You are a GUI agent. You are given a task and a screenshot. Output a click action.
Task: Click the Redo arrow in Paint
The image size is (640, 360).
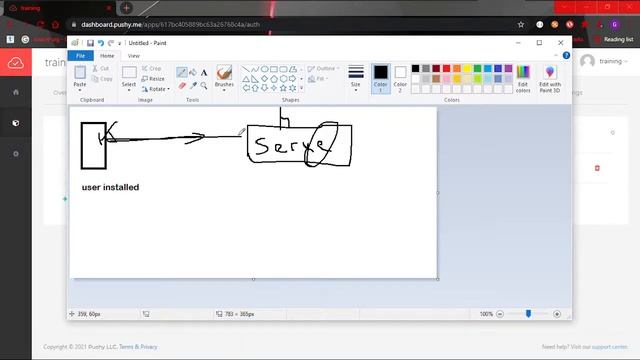click(x=111, y=43)
